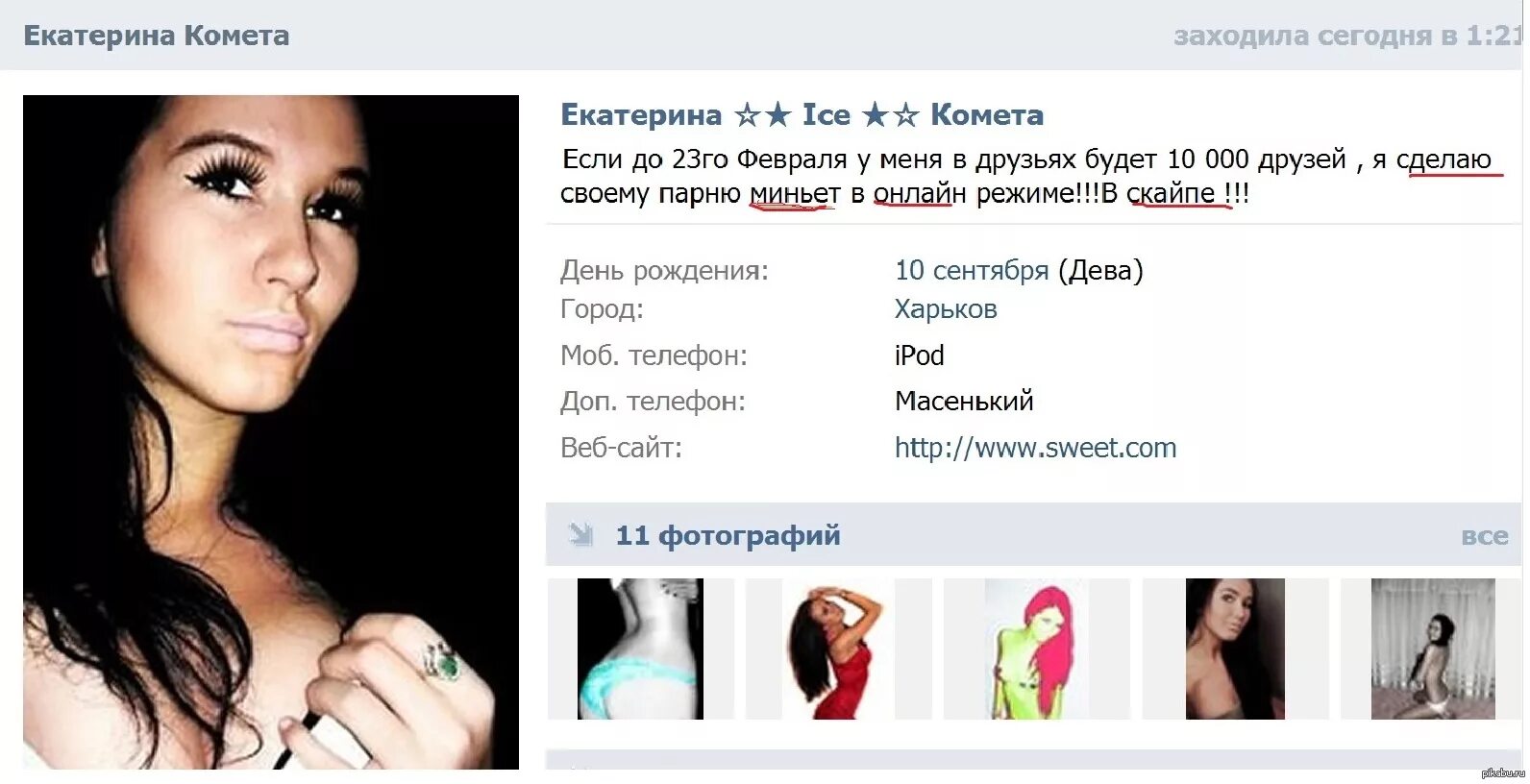Click the iPod mobile phone value
This screenshot has width=1530, height=784.
click(x=919, y=355)
